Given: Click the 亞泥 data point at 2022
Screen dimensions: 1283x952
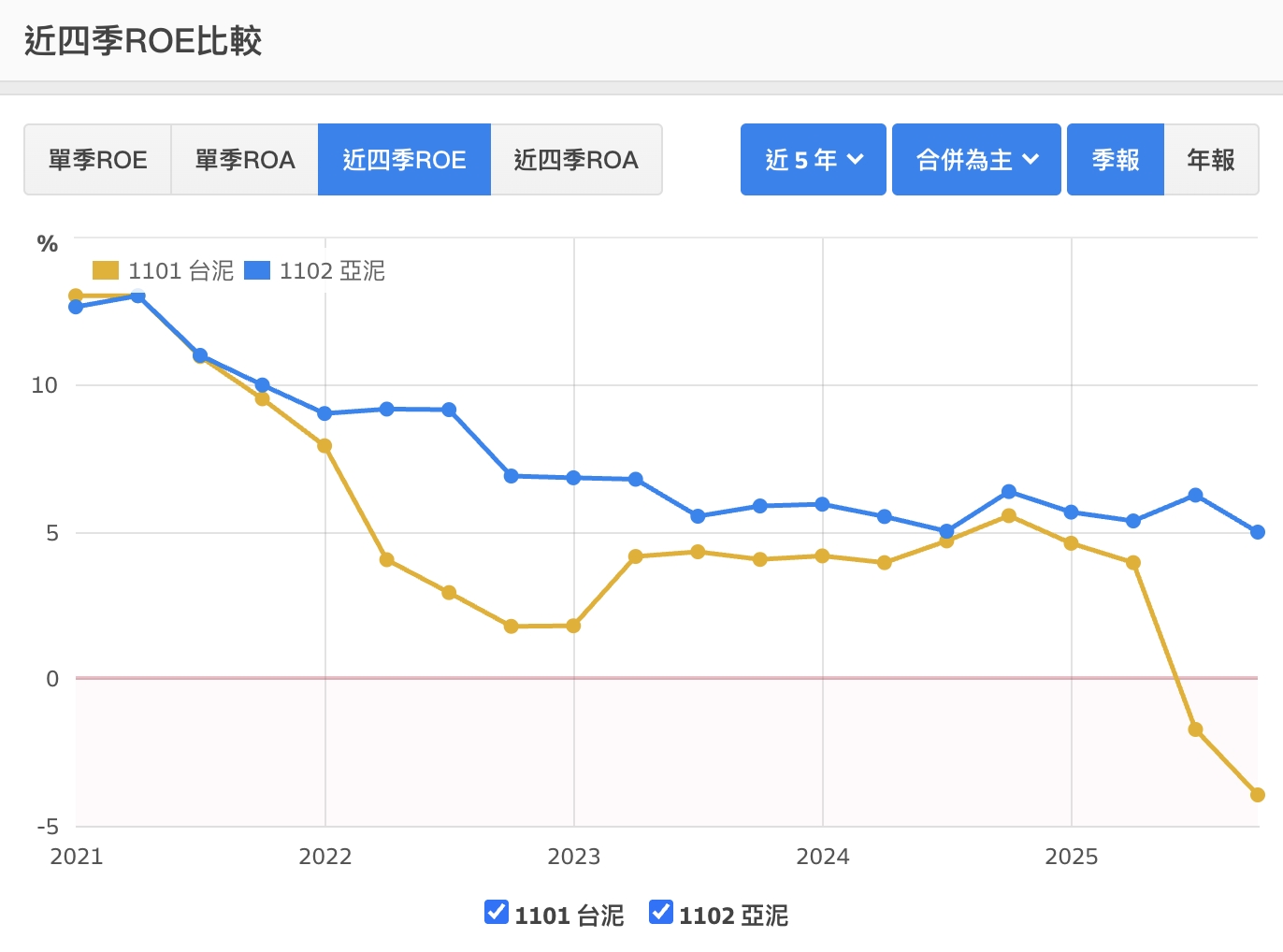Looking at the screenshot, I should point(324,413).
